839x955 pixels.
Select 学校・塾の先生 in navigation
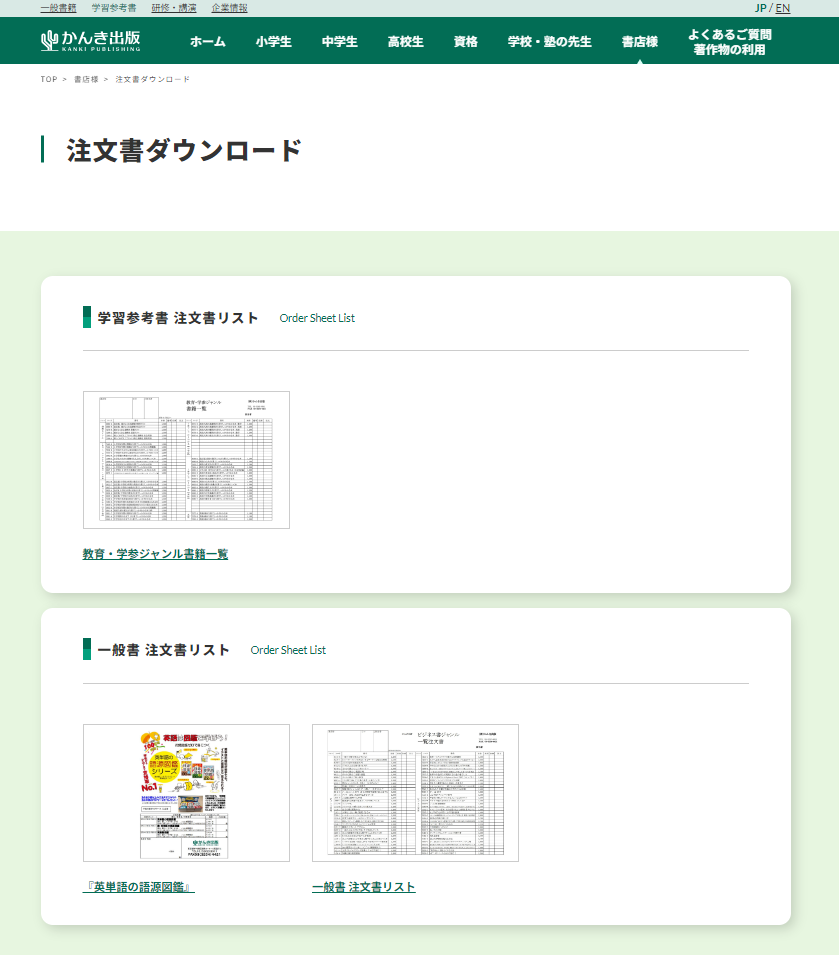(550, 41)
